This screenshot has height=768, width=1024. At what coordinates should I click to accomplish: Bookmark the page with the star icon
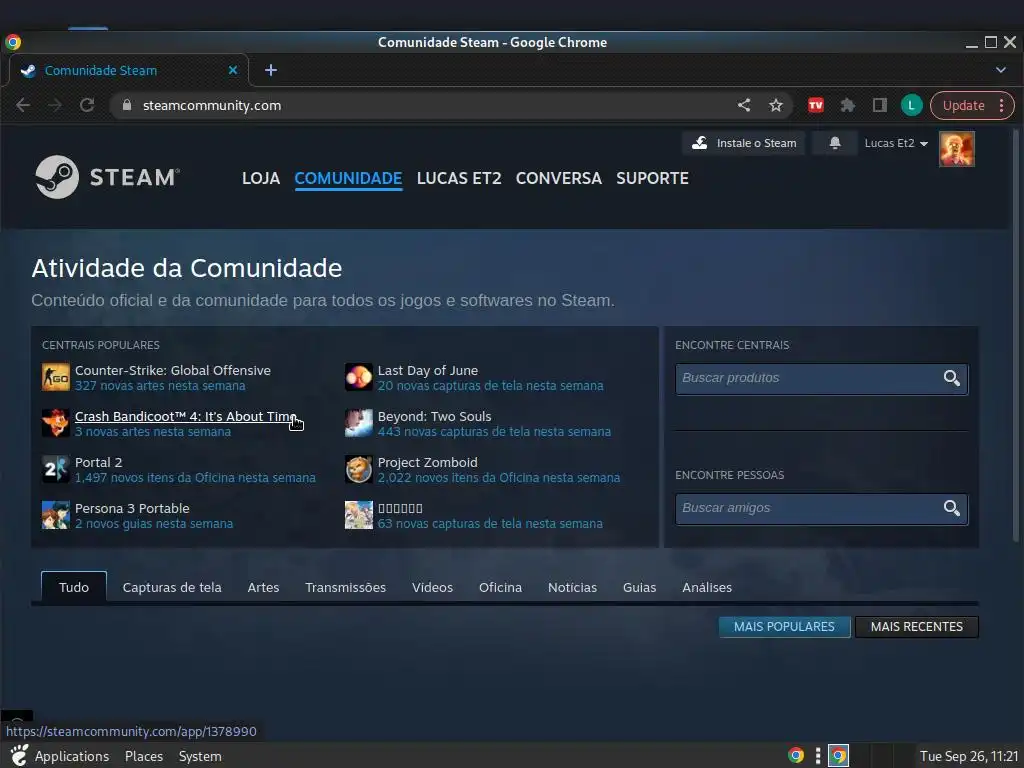[x=775, y=105]
